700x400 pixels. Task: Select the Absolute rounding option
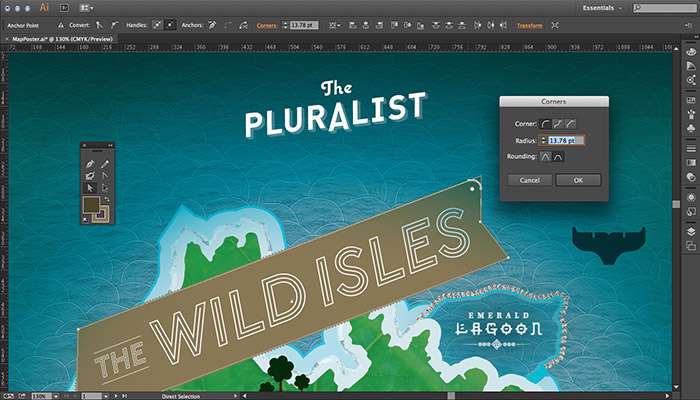(x=546, y=156)
